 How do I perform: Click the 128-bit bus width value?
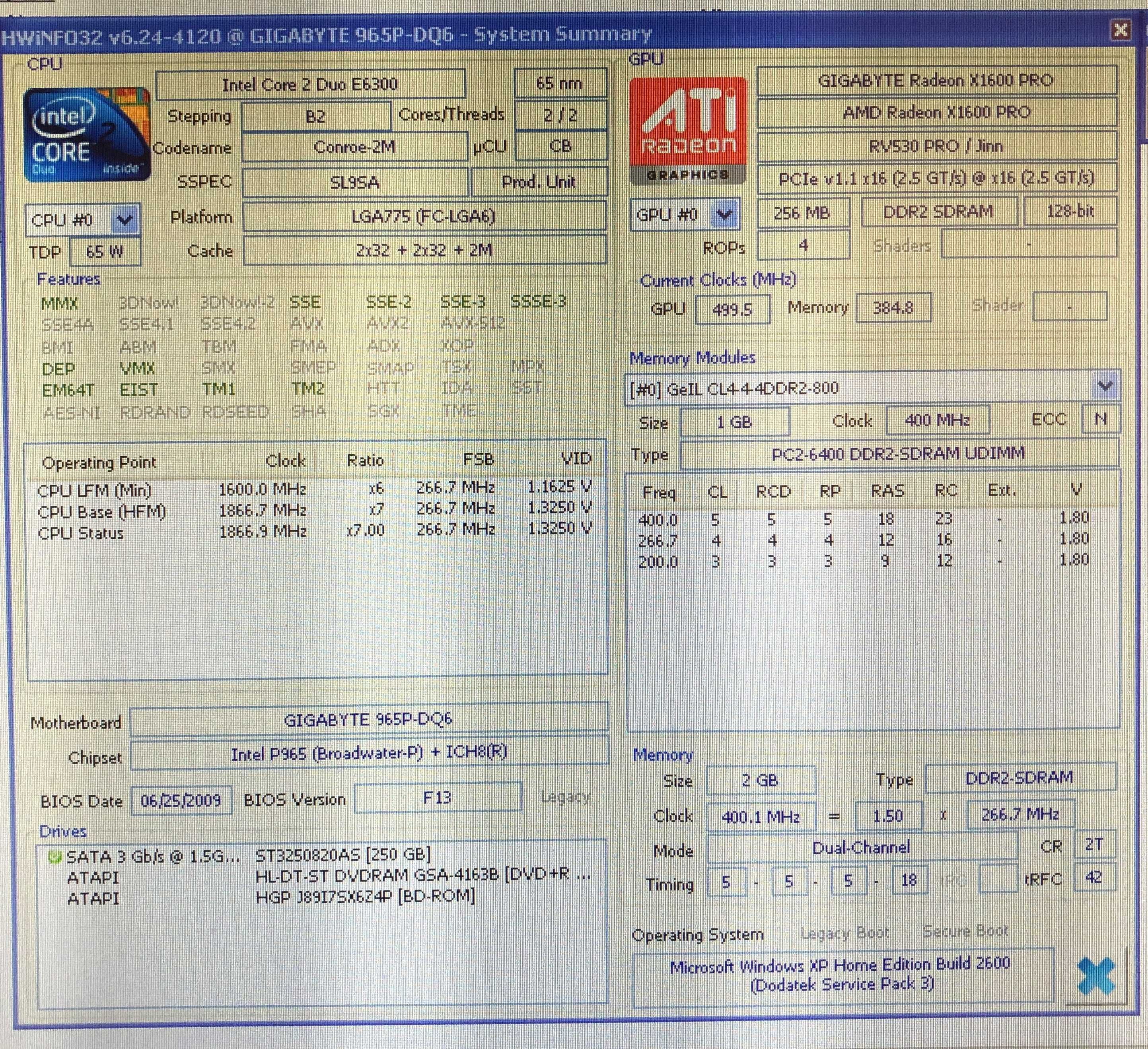[1070, 211]
